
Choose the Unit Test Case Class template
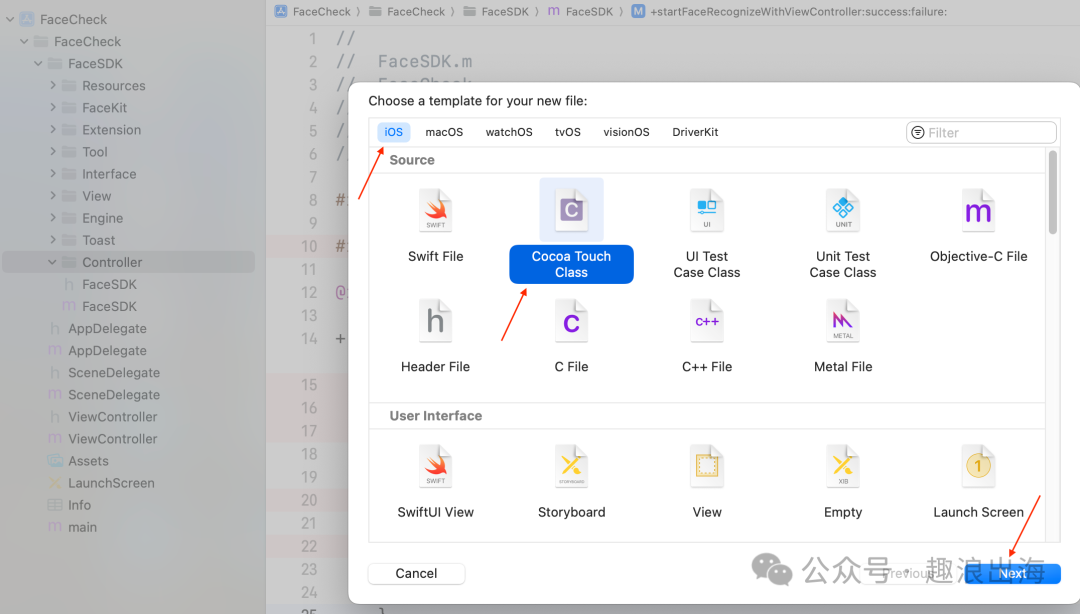842,234
